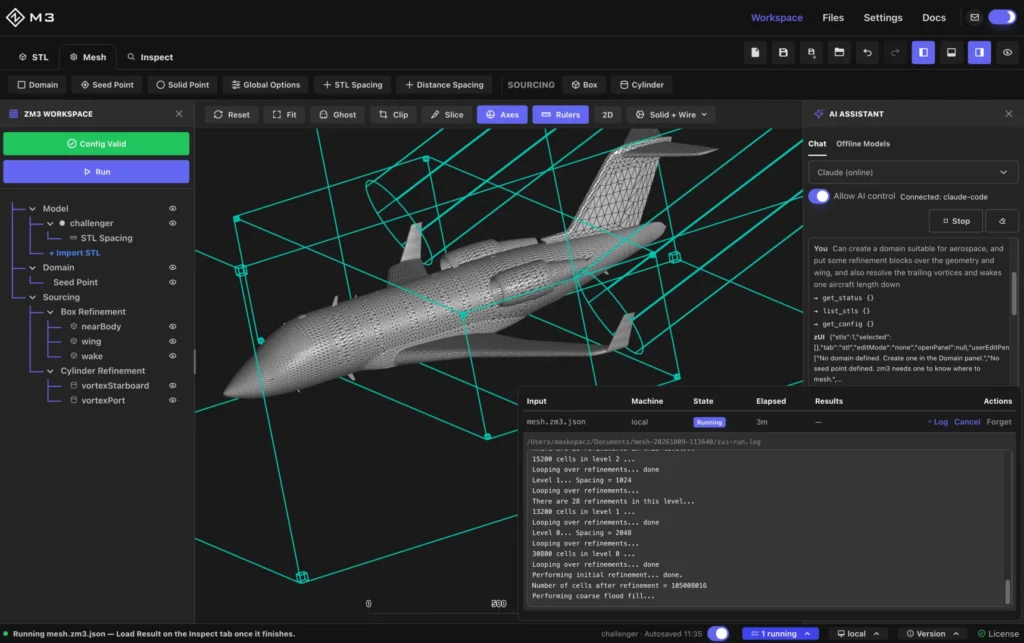
Task: Switch to the Inspect tab
Action: (150, 57)
